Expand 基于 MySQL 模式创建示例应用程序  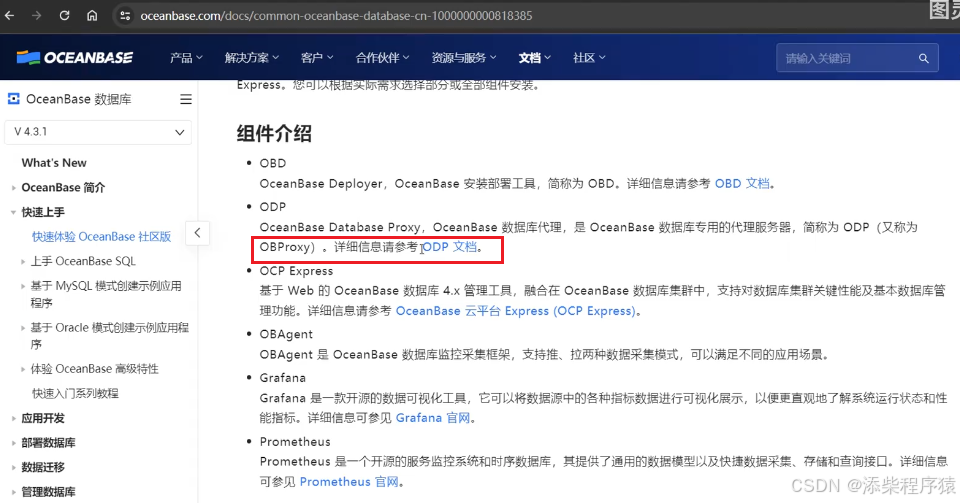click(106, 294)
